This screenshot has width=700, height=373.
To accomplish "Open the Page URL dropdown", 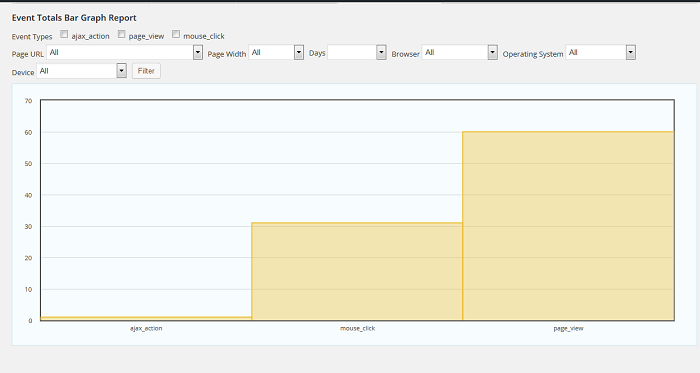I will 125,53.
